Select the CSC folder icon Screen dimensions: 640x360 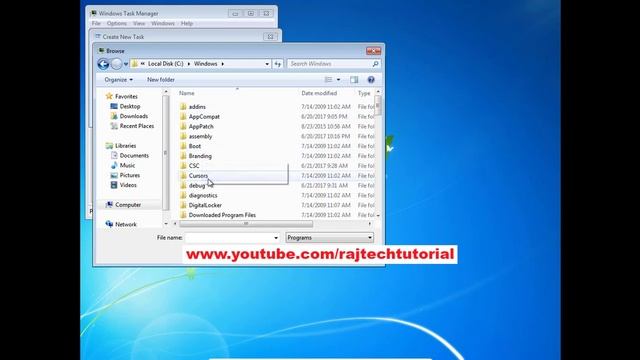tap(183, 166)
